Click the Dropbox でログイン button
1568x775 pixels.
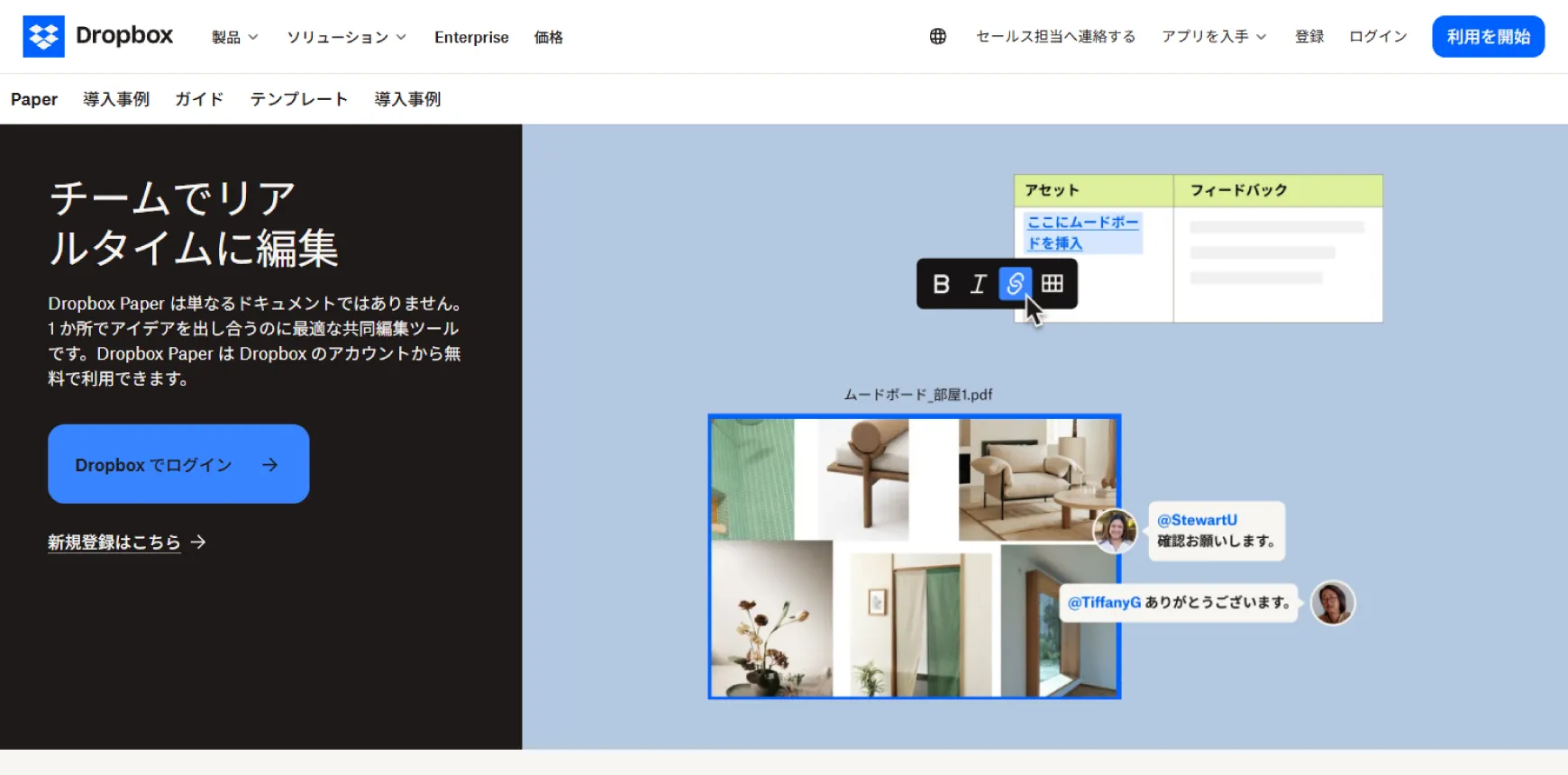pyautogui.click(x=178, y=464)
